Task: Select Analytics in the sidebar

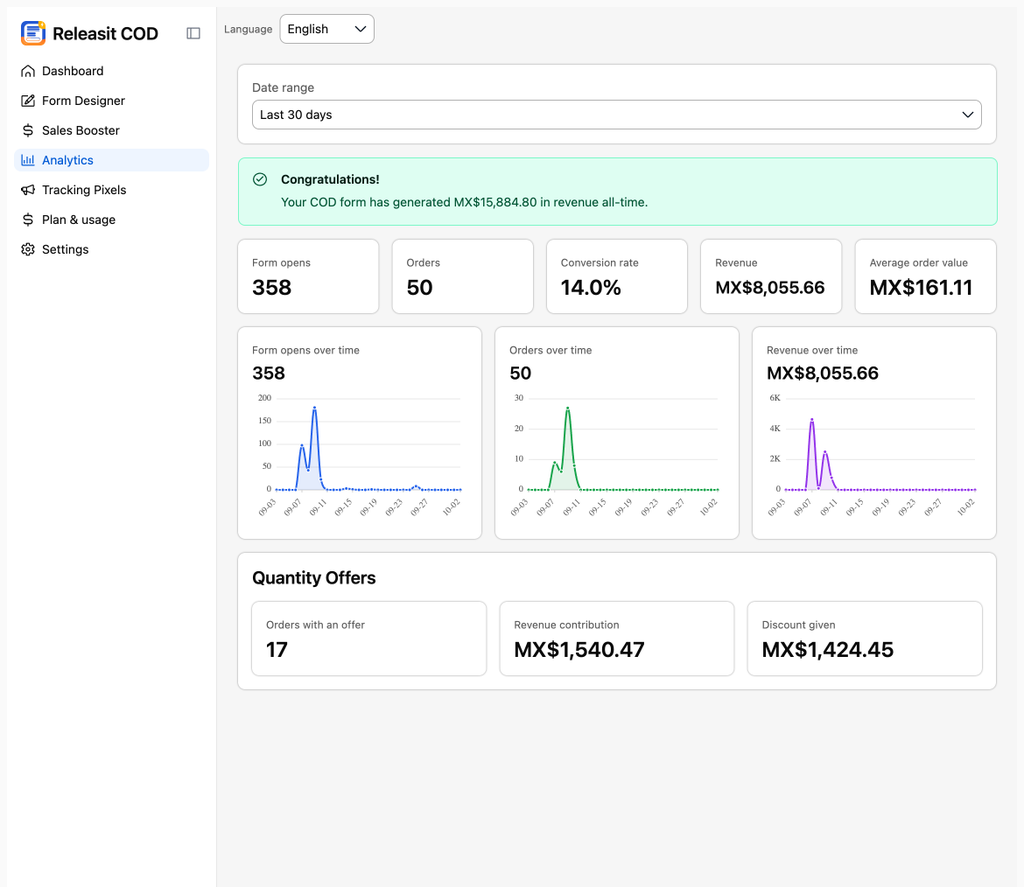Action: coord(112,160)
